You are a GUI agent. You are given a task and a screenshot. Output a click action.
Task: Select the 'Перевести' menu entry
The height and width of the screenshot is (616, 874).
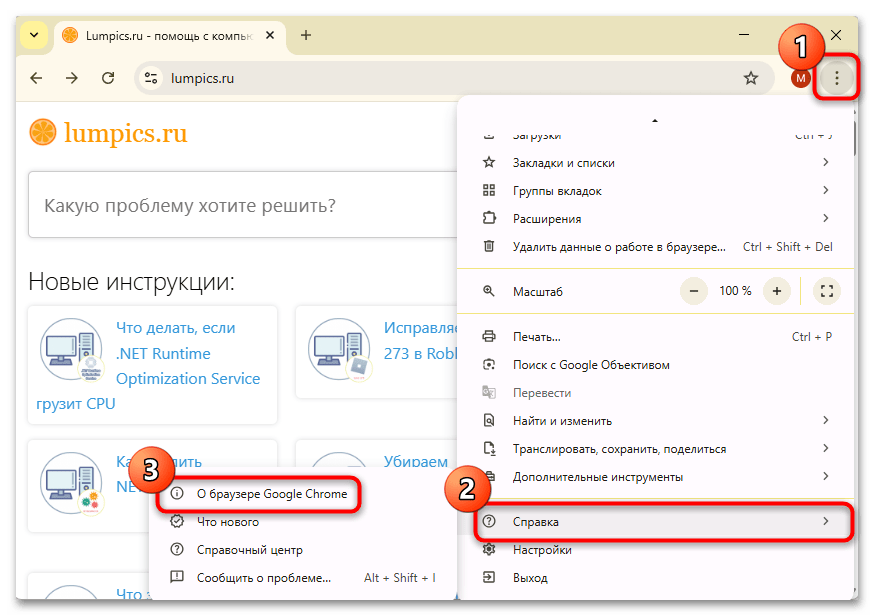(656, 392)
